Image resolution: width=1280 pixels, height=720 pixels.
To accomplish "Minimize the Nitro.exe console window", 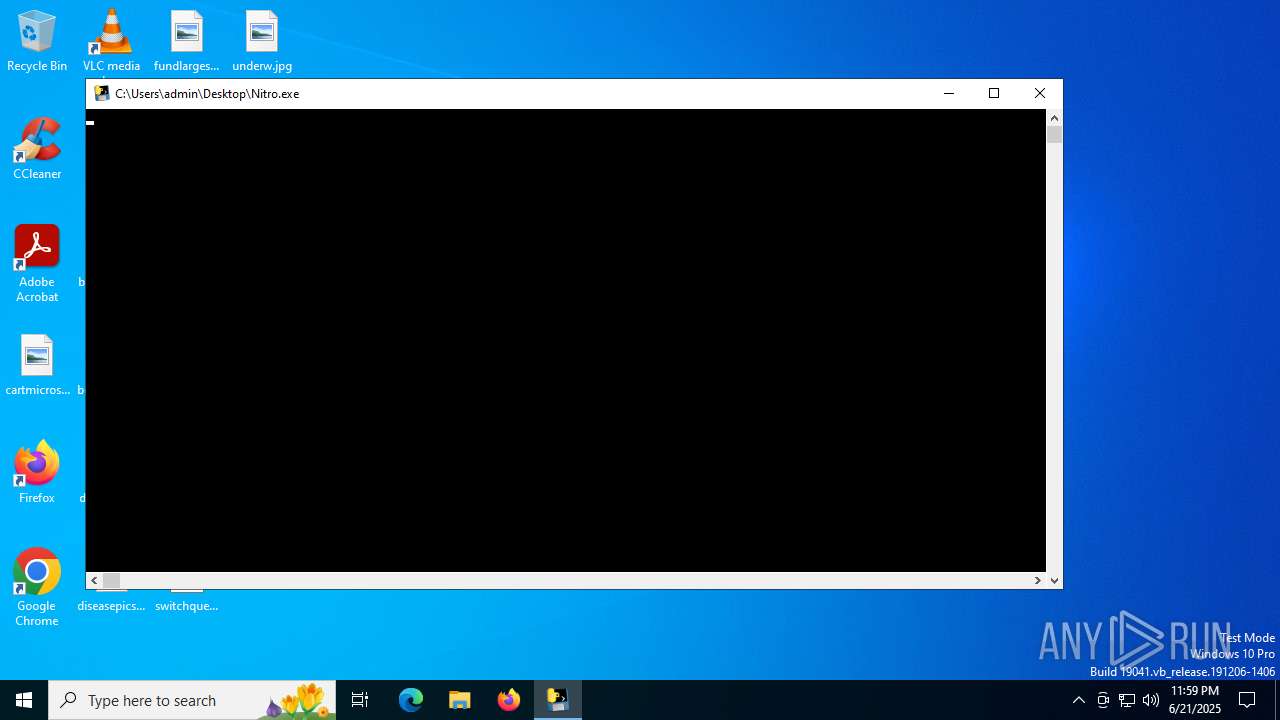I will click(x=948, y=93).
